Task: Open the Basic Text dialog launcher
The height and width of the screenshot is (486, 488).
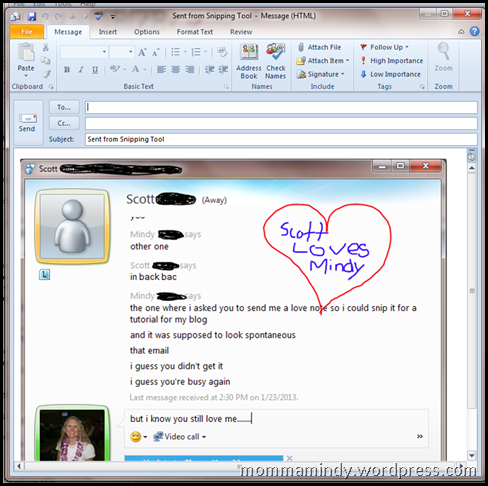Action: pyautogui.click(x=226, y=87)
